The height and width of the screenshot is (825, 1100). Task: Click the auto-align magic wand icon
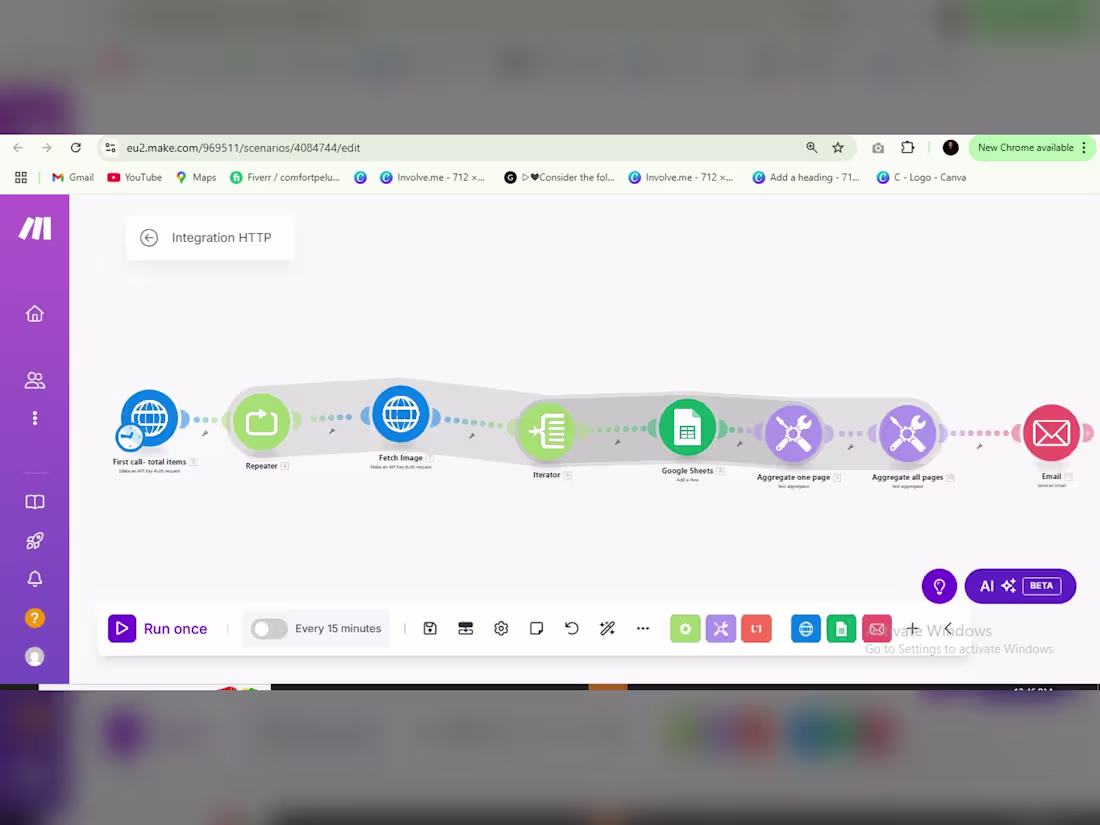[608, 629]
